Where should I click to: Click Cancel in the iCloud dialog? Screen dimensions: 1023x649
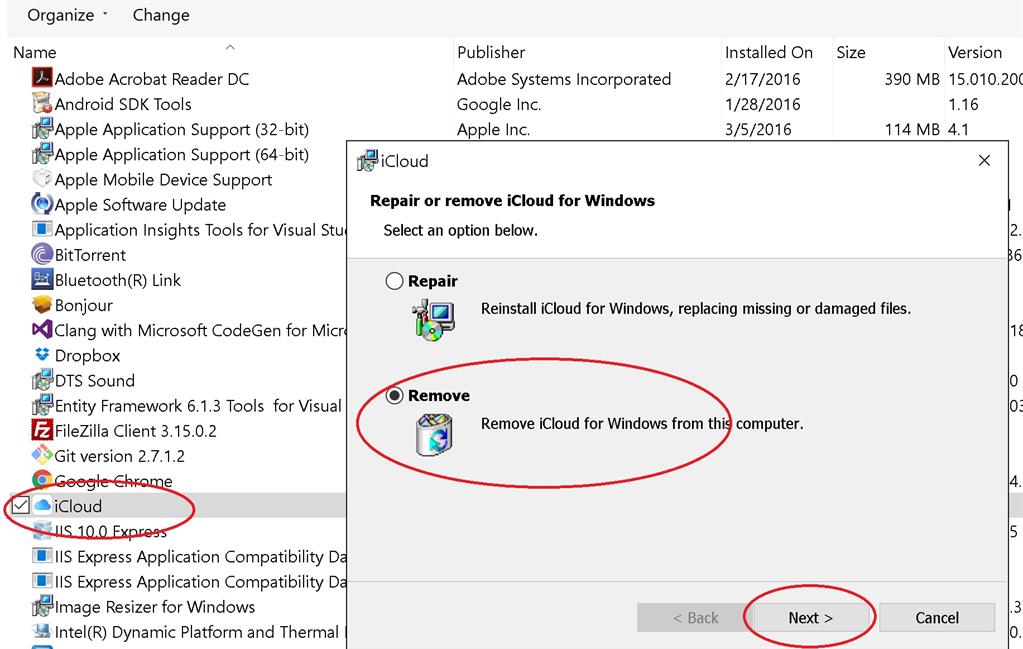click(x=937, y=618)
